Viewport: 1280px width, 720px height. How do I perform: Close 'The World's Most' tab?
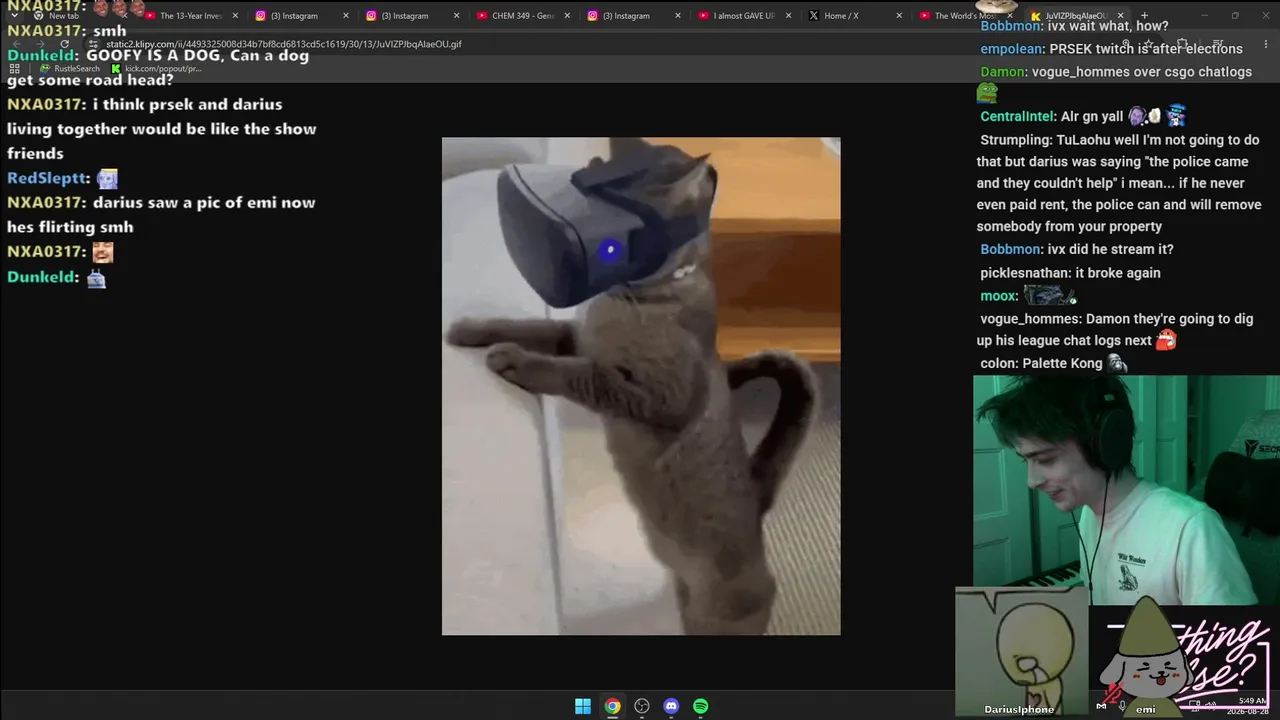(1009, 16)
